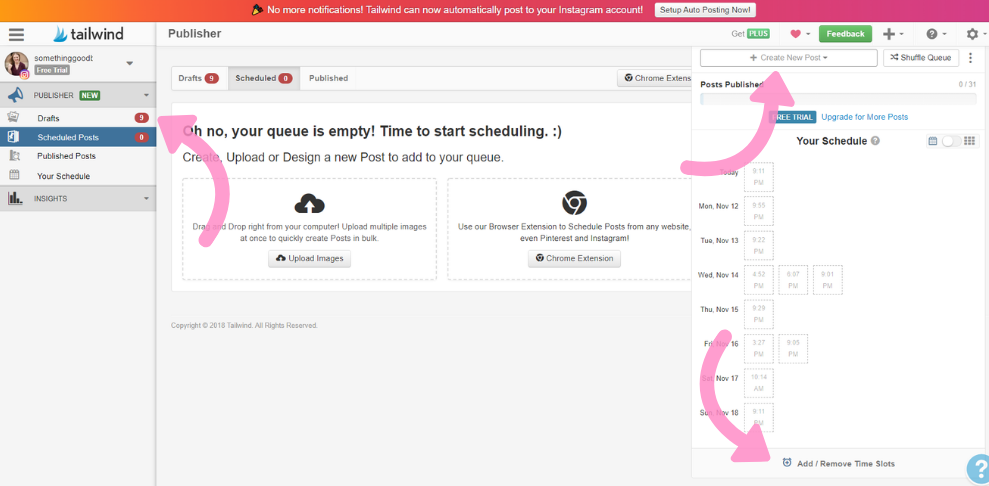This screenshot has height=486, width=989.
Task: Switch to the Published tab
Action: 328,78
